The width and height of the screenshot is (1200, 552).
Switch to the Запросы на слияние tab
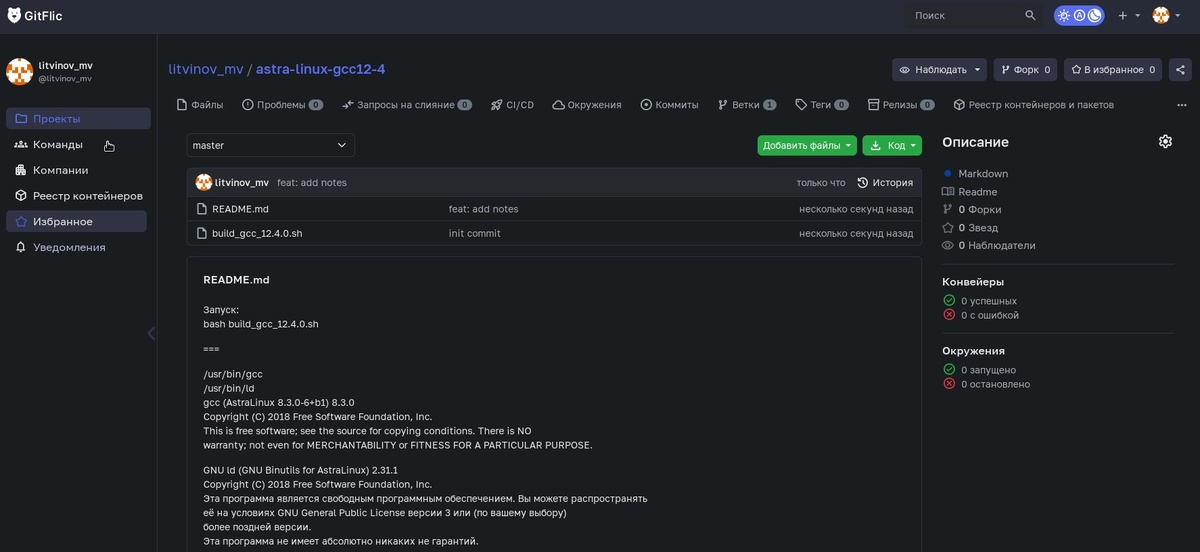tap(407, 105)
